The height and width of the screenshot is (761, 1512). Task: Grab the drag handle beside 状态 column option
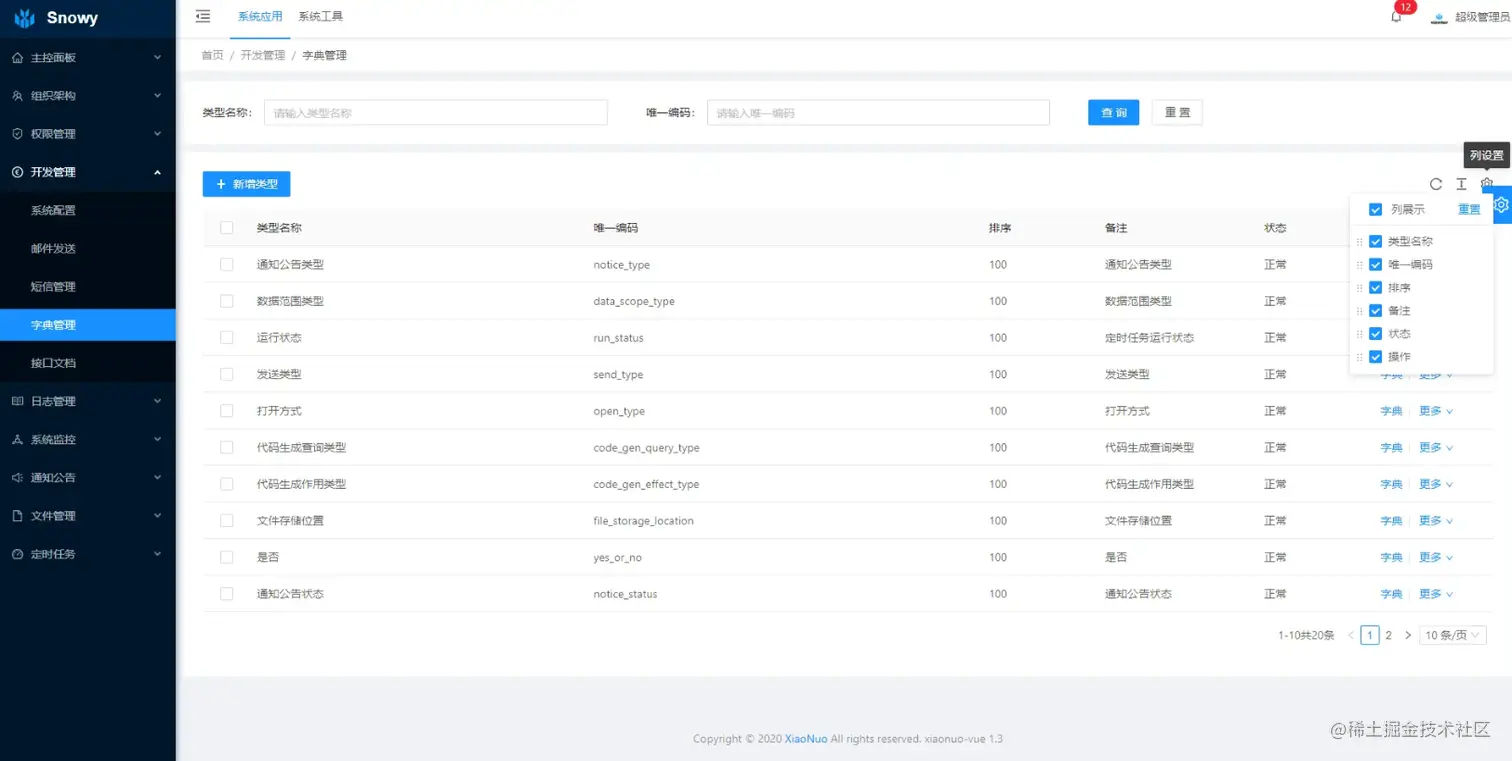[x=1359, y=334]
